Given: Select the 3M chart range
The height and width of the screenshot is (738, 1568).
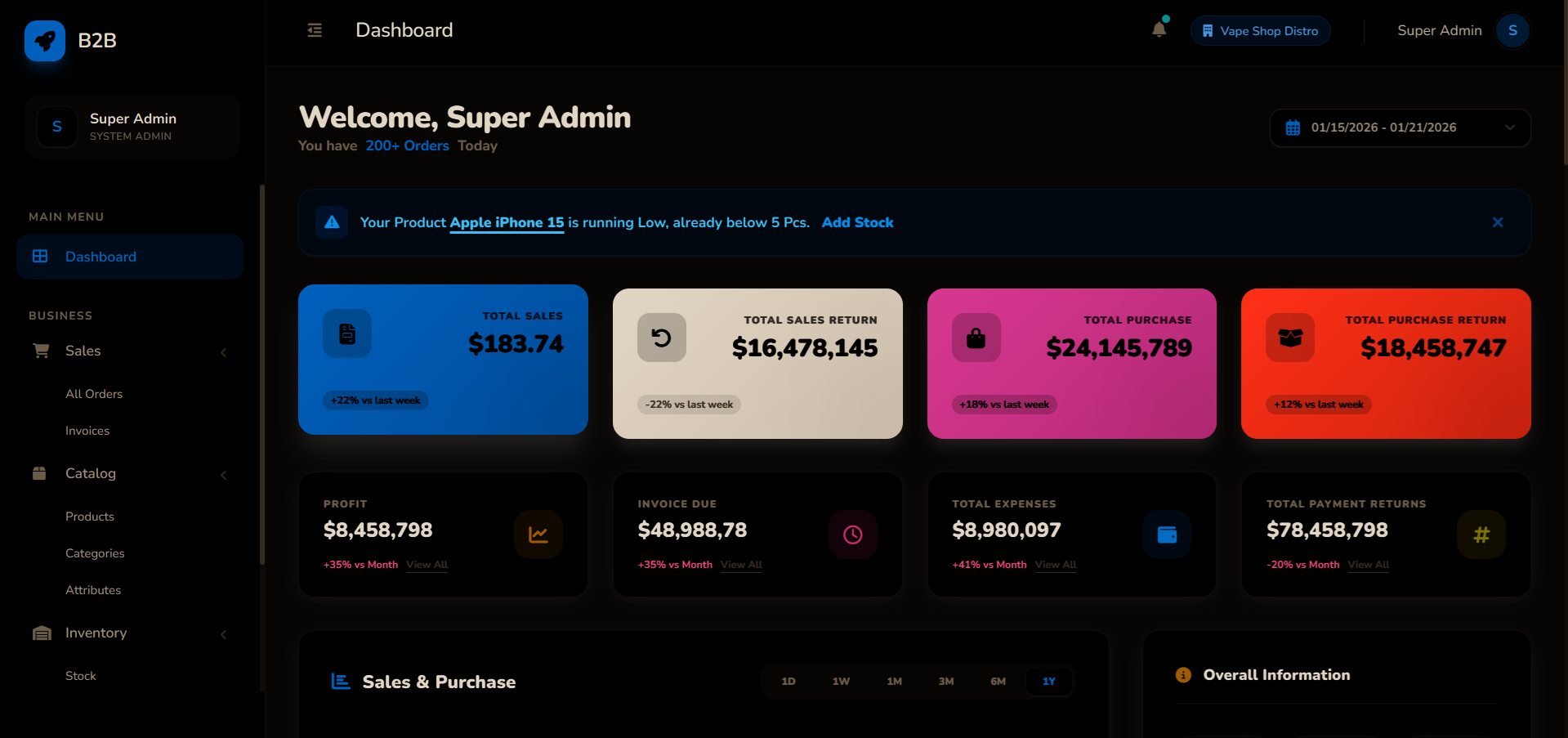Looking at the screenshot, I should tap(946, 682).
